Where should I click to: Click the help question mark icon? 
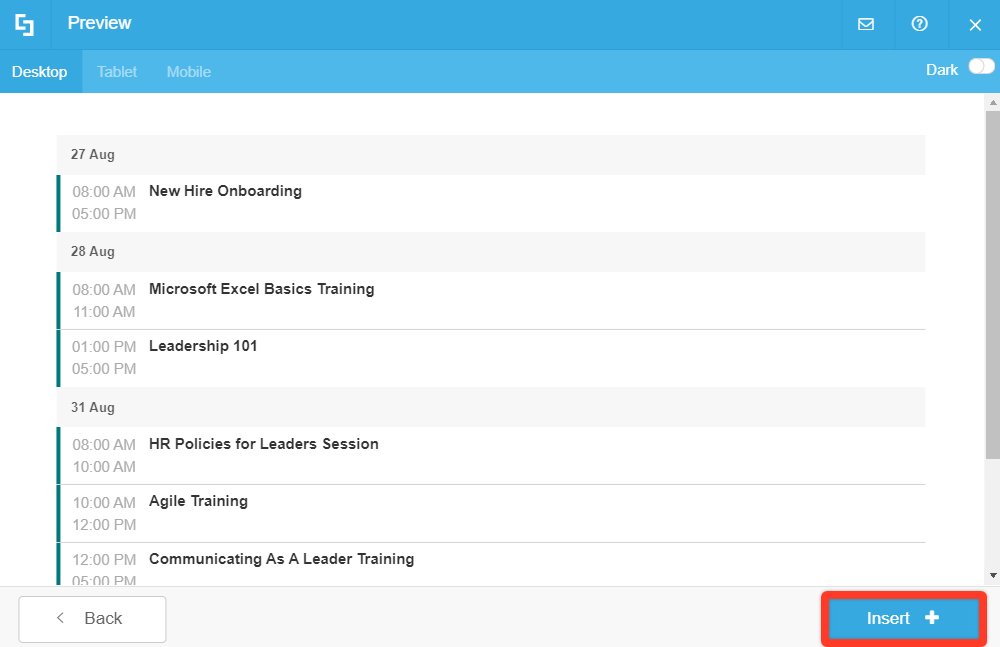[x=920, y=23]
